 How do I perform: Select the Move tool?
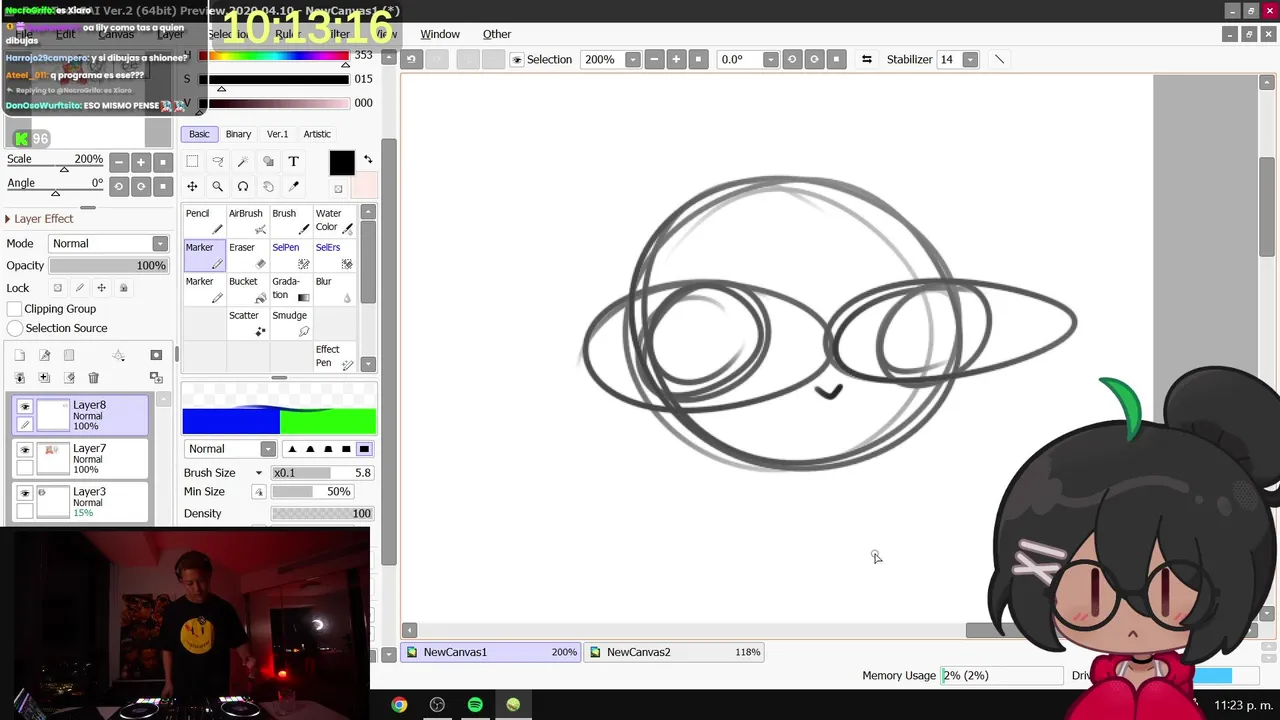(192, 186)
